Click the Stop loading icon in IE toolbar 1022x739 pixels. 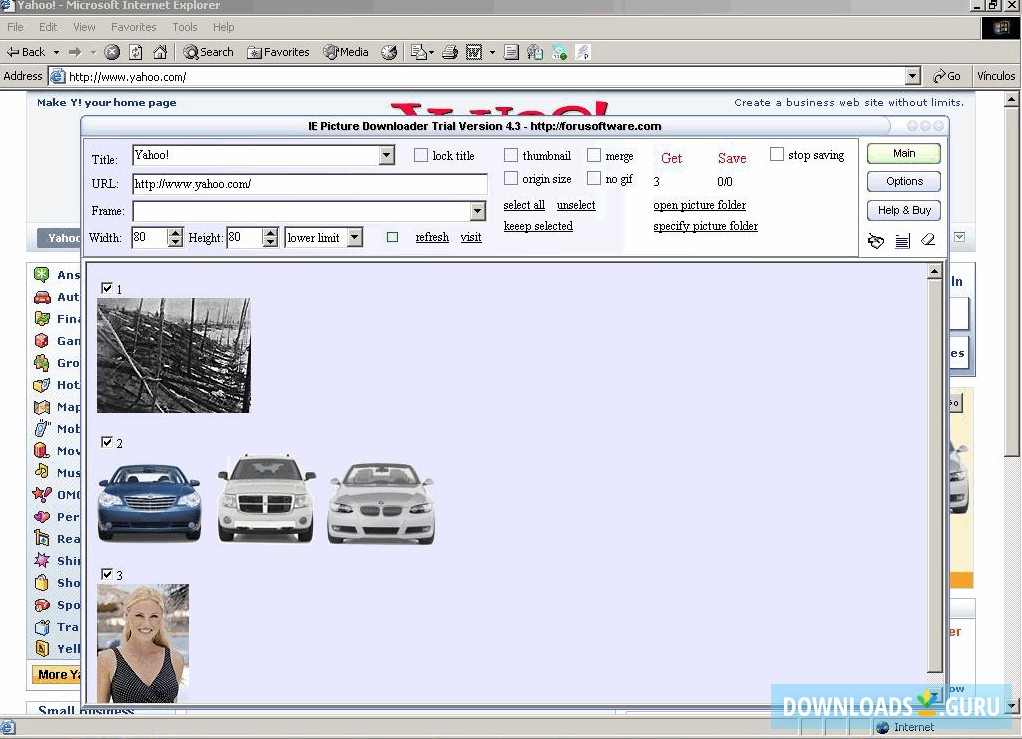[x=112, y=52]
